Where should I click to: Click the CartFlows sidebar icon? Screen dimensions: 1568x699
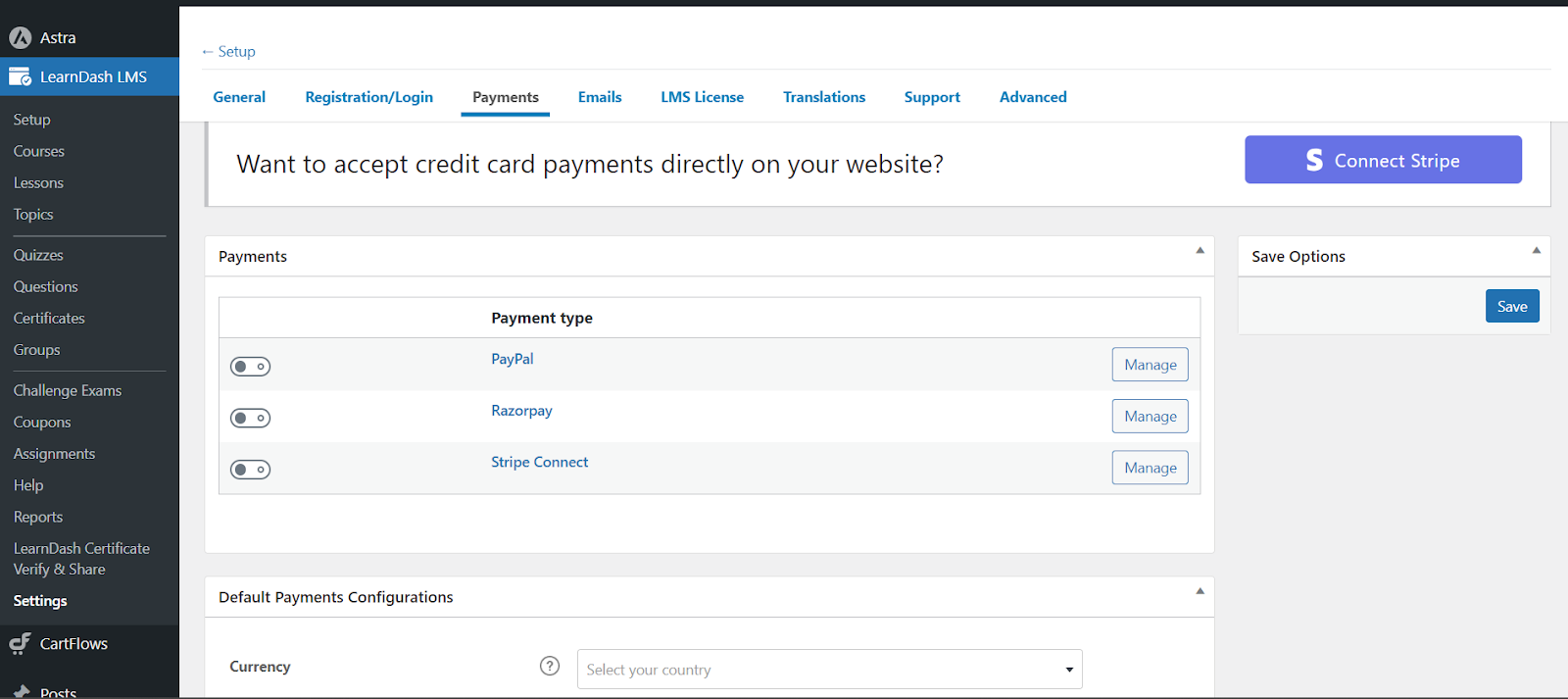pyautogui.click(x=20, y=643)
